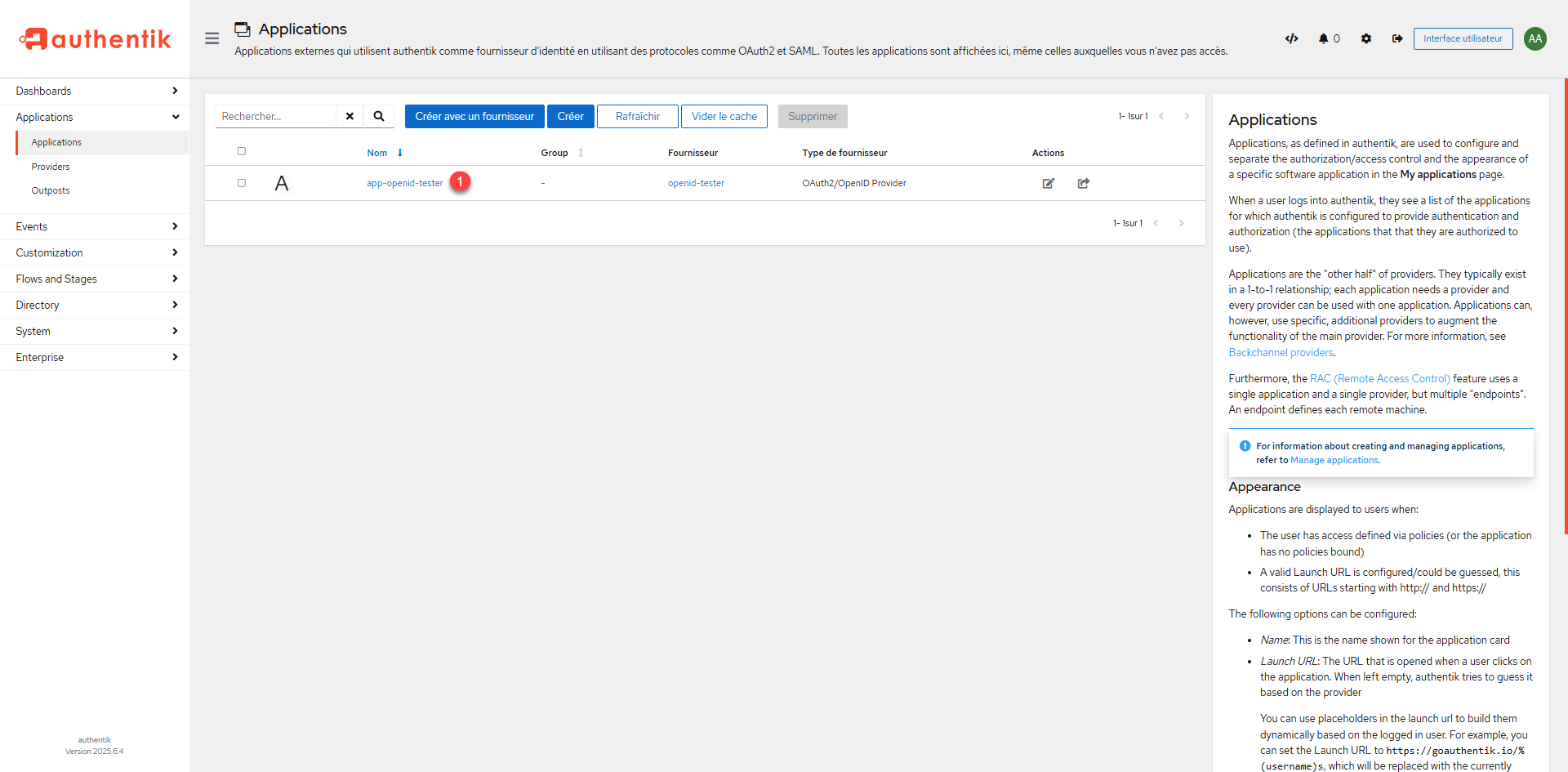
Task: Click the open/launch icon for app-openid-tester
Action: tap(1083, 183)
